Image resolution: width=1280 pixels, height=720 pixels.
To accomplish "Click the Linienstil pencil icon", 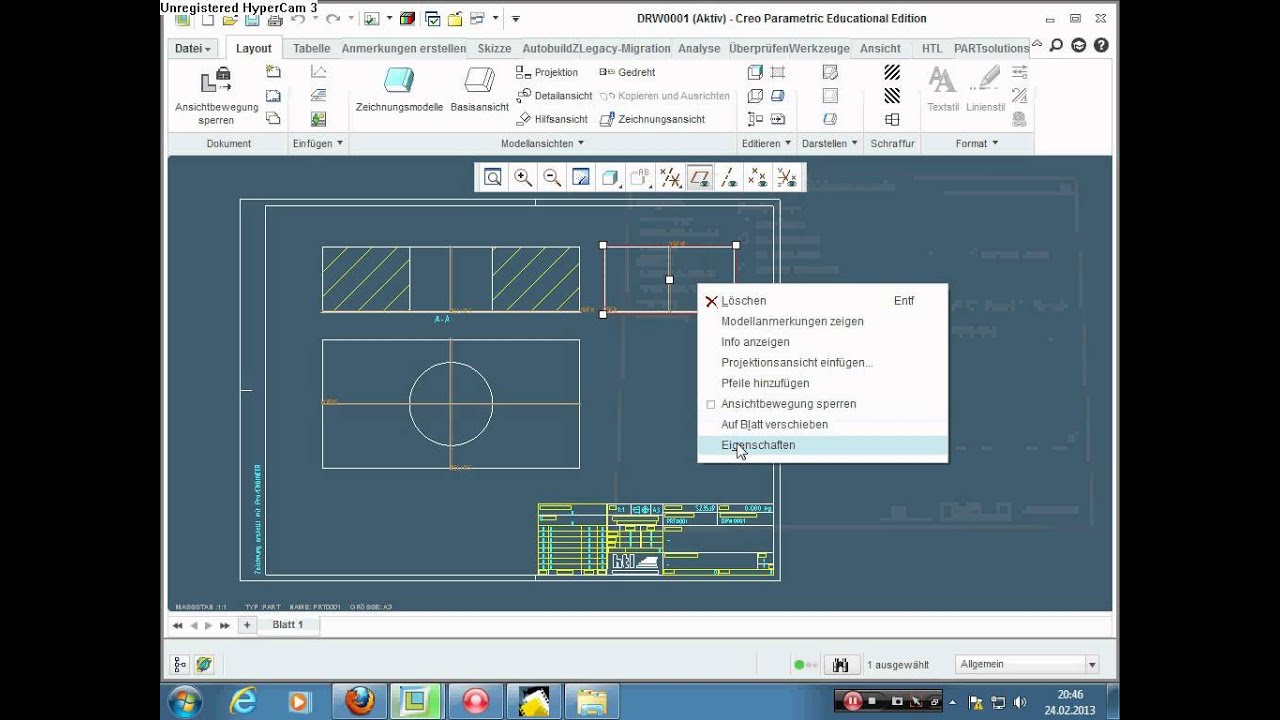I will pos(986,79).
